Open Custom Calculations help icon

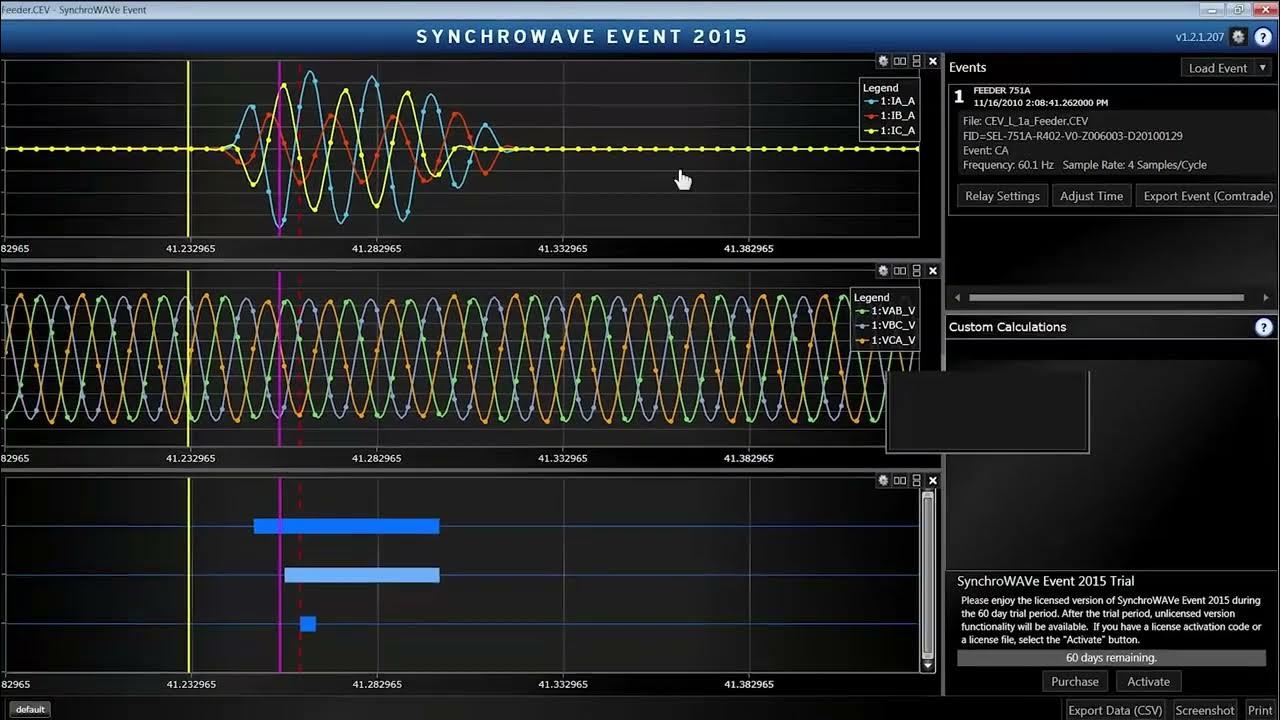click(x=1264, y=327)
